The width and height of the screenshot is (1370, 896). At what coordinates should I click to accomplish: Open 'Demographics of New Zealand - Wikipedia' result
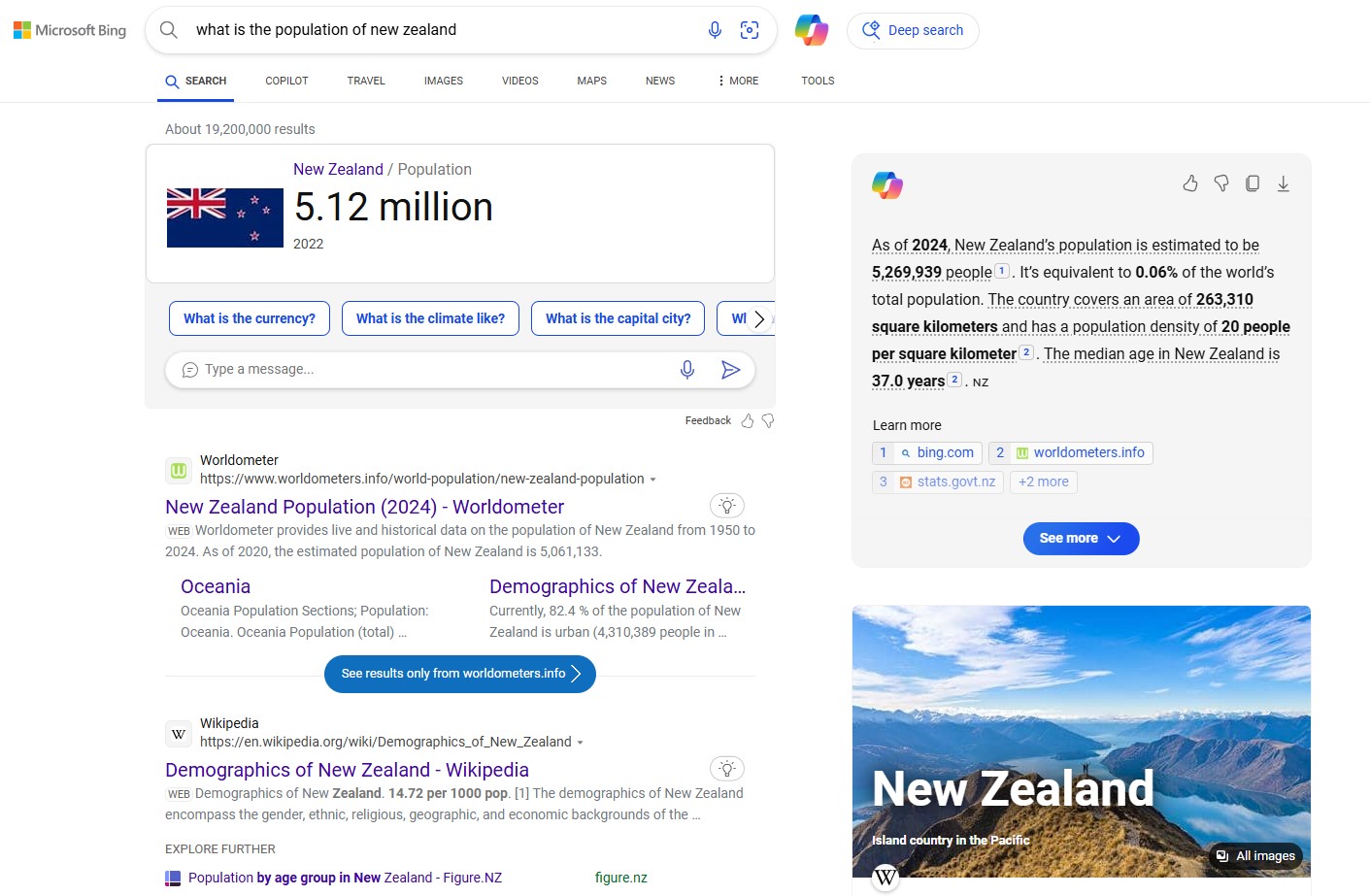(347, 770)
